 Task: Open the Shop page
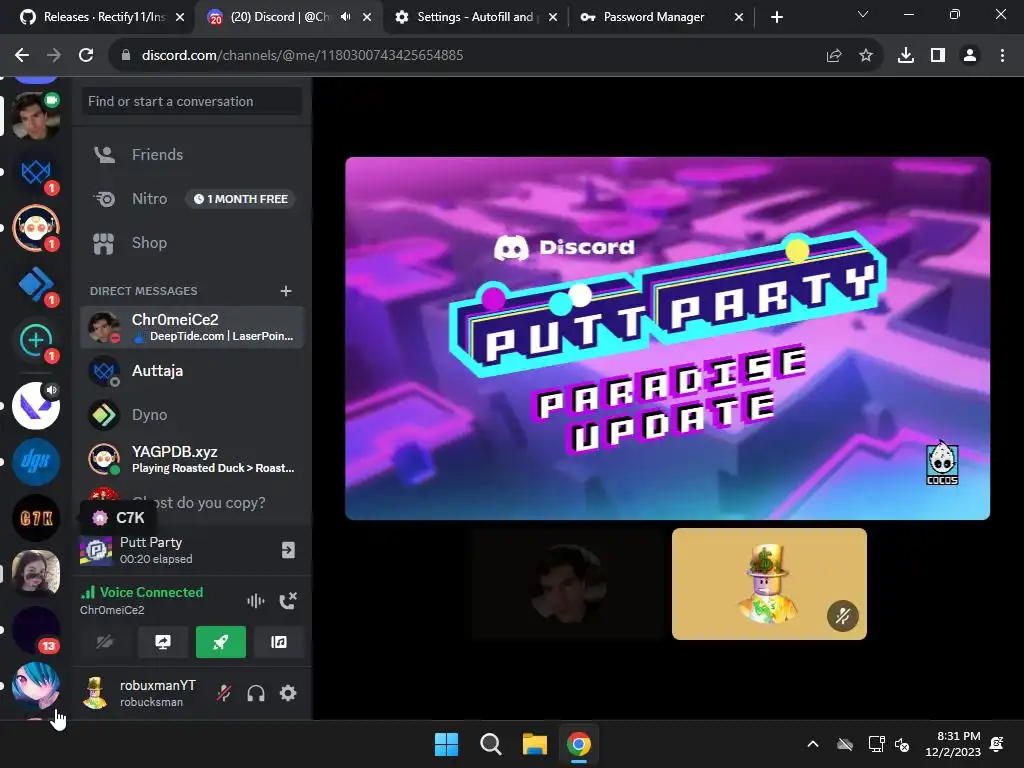pos(191,243)
